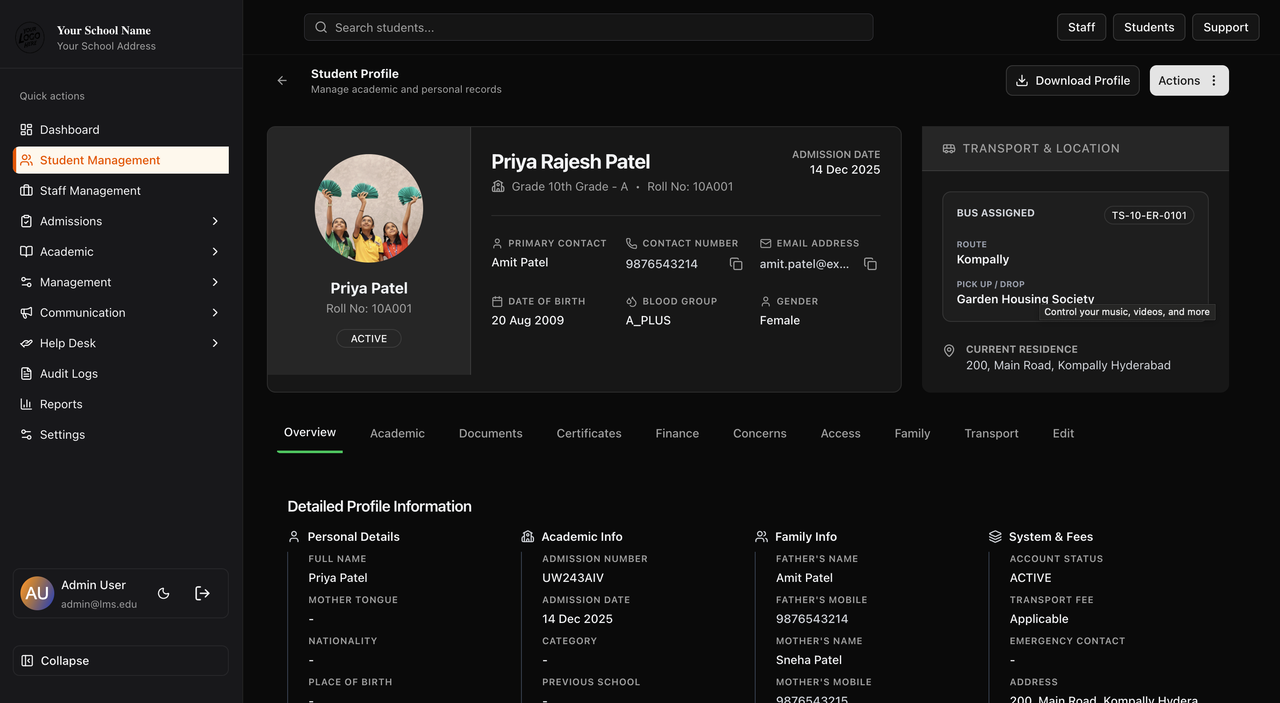This screenshot has height=703, width=1280.
Task: Expand the Communication submenu chevron
Action: (215, 313)
